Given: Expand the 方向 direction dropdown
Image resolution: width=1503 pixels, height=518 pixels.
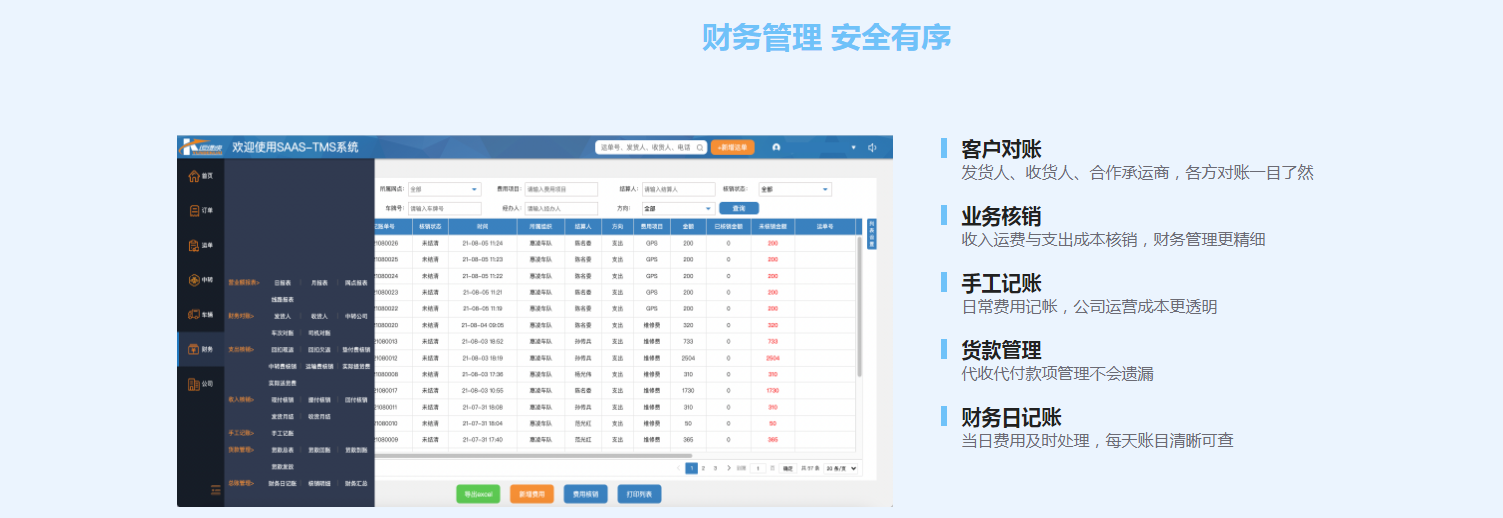Looking at the screenshot, I should pos(678,209).
